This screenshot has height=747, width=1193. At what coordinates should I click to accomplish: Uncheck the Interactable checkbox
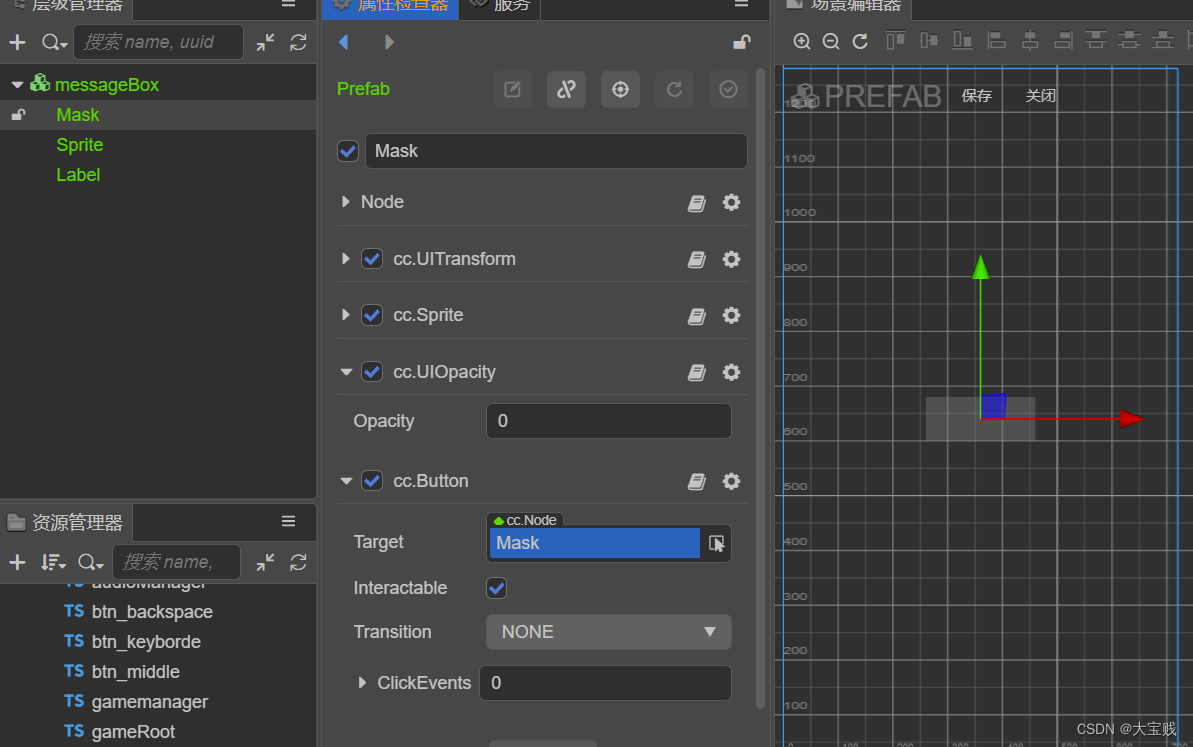(497, 588)
